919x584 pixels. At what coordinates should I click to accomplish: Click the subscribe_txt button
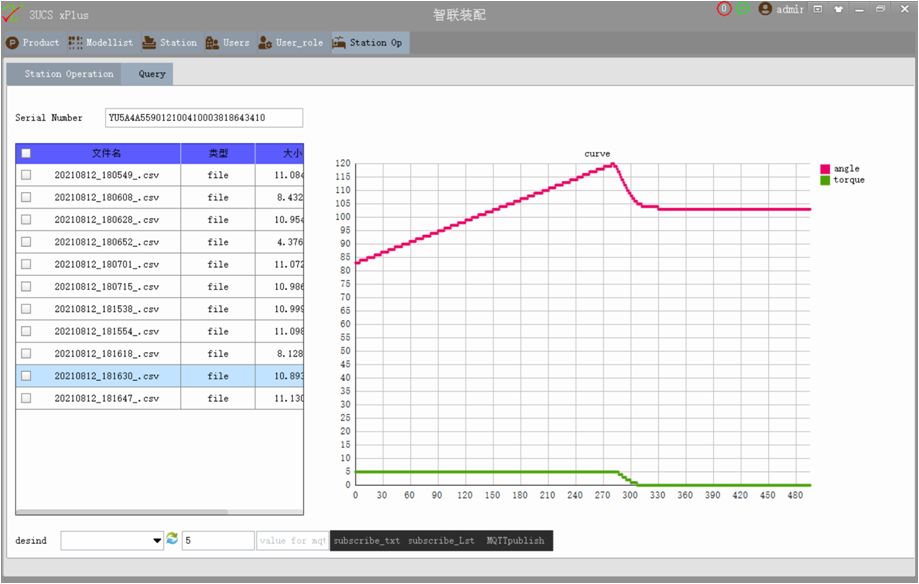pos(367,541)
